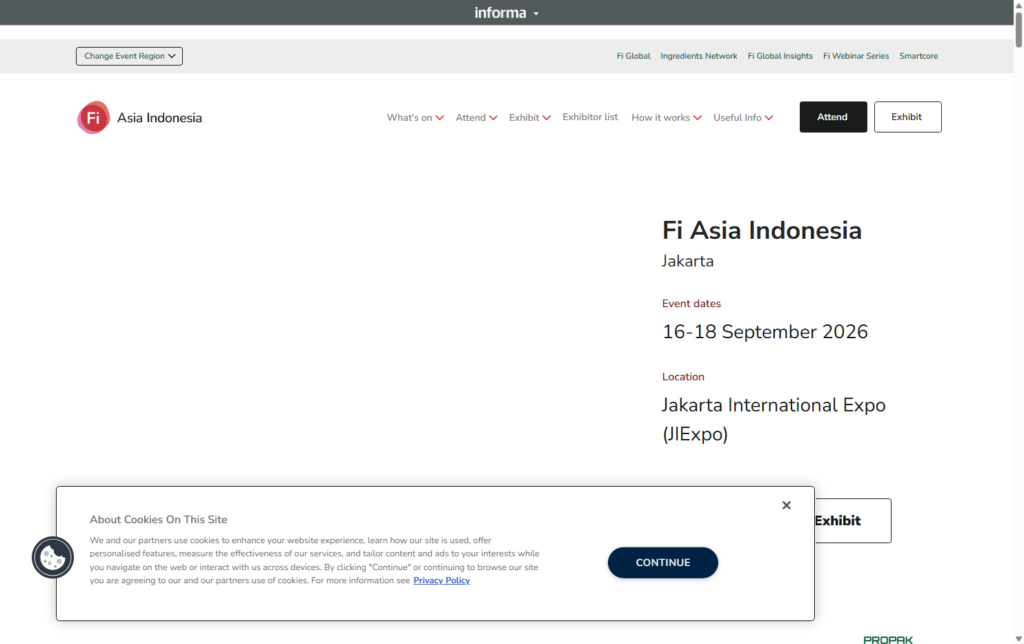This screenshot has width=1024, height=644.
Task: Open the Fi Webinar Series link
Action: (855, 56)
